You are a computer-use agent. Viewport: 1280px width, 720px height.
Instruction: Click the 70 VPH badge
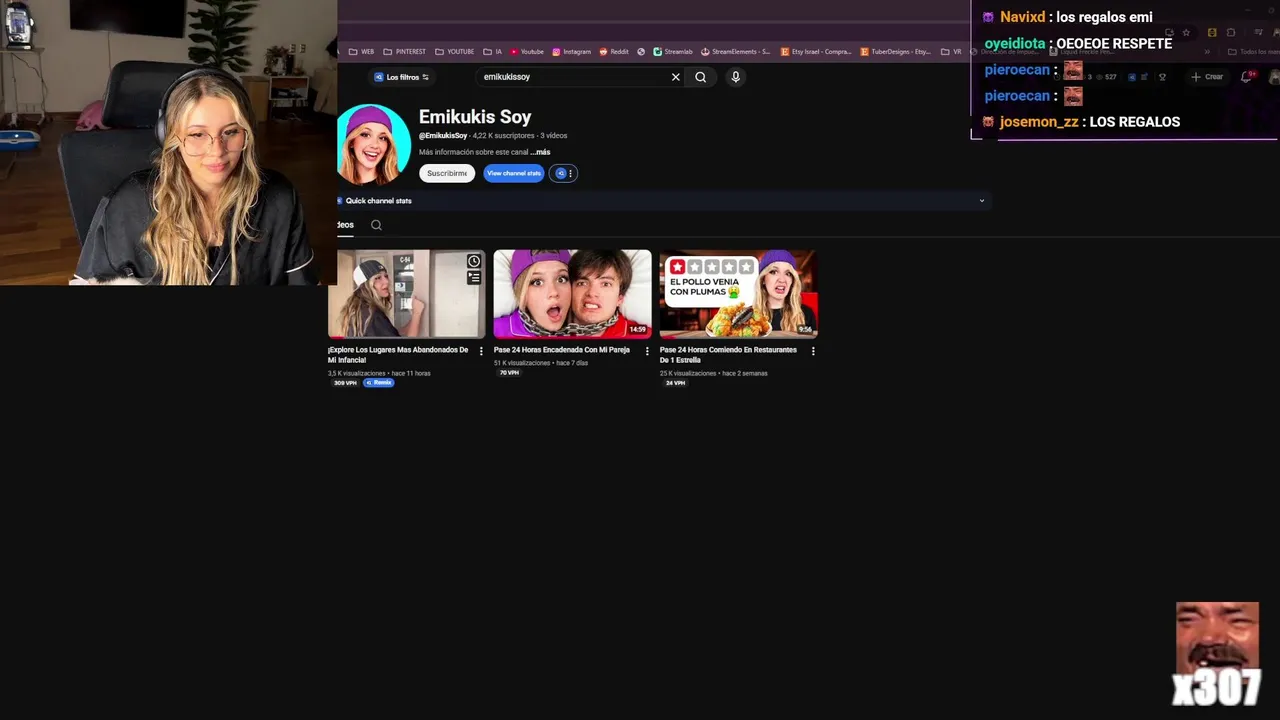click(509, 373)
